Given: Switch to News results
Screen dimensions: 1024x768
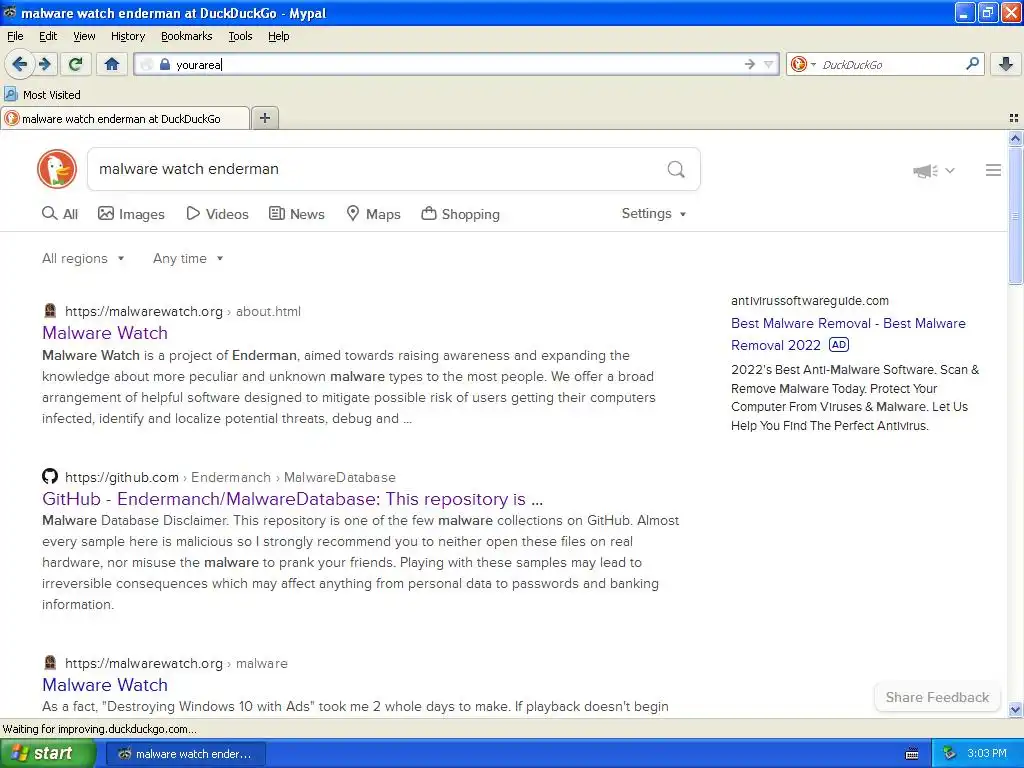Looking at the screenshot, I should pyautogui.click(x=296, y=214).
